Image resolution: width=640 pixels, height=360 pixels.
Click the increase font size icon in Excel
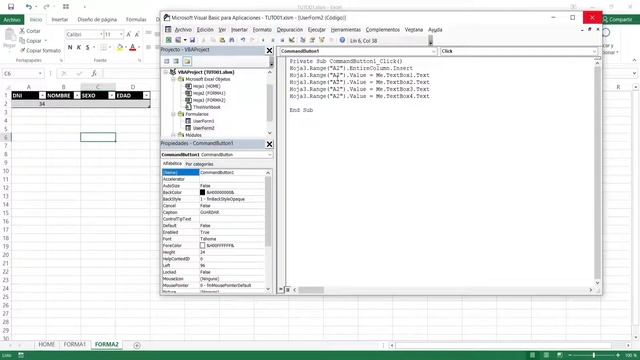[129, 35]
